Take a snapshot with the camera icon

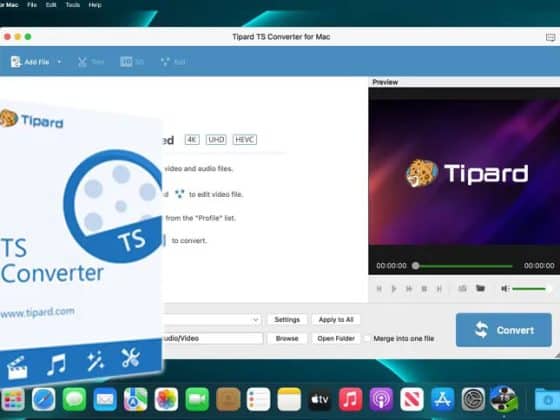click(462, 288)
